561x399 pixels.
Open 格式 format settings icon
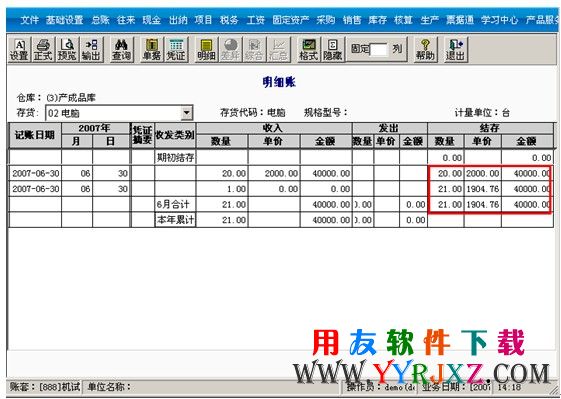(308, 50)
